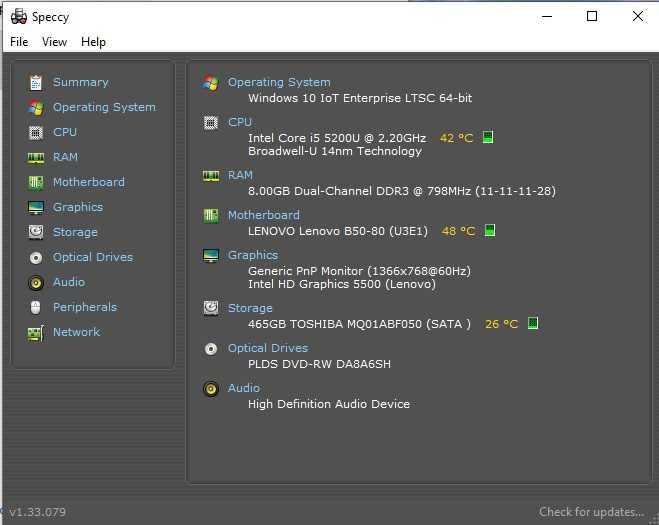Open the File menu
This screenshot has height=525, width=659.
pos(19,42)
